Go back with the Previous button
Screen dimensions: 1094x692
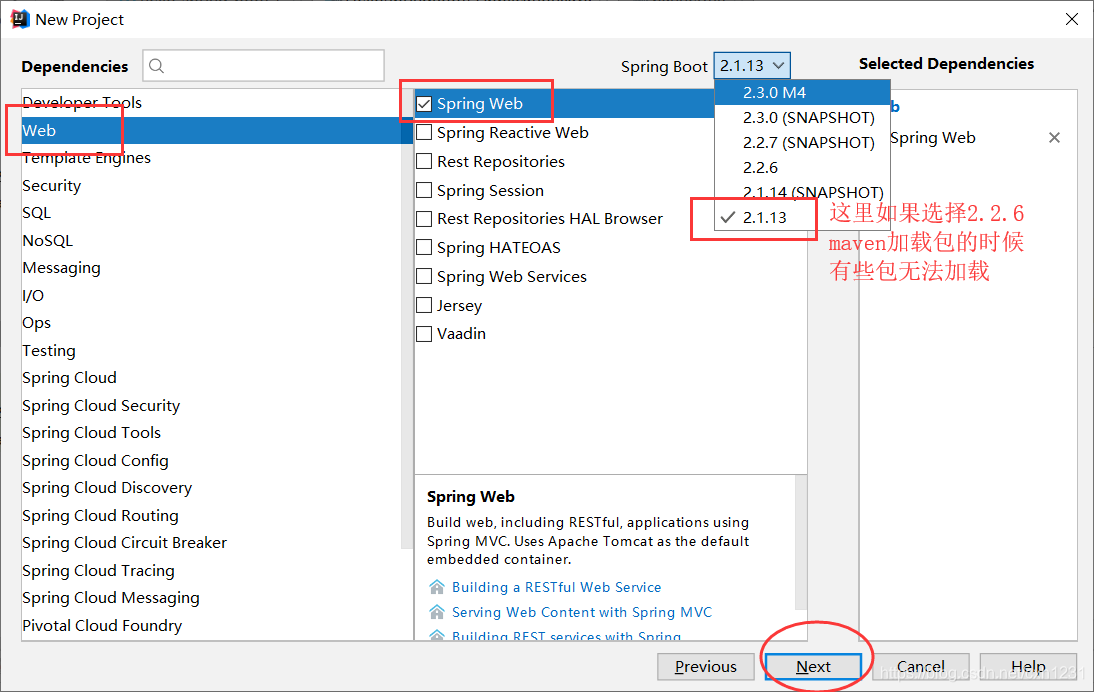pyautogui.click(x=705, y=667)
